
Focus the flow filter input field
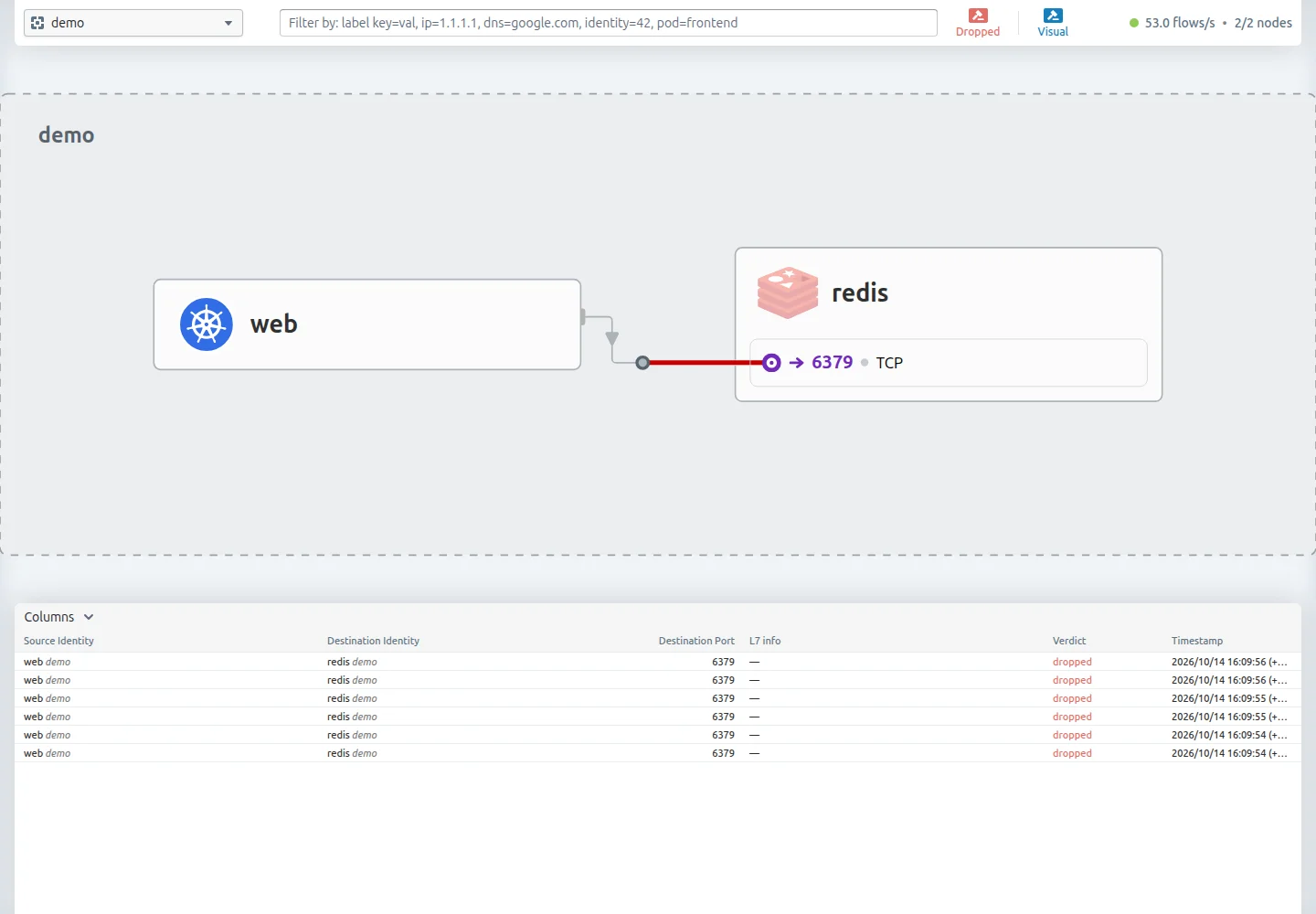(609, 23)
